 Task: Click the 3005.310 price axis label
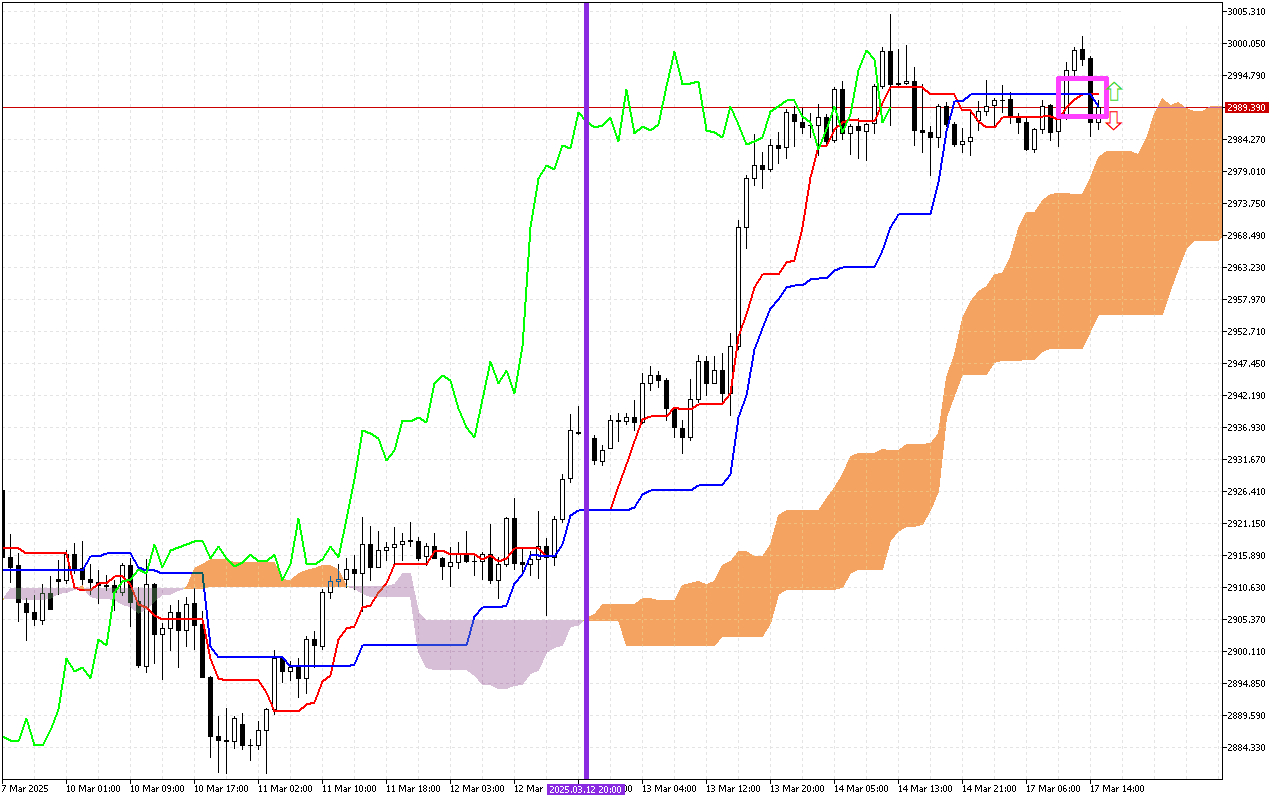point(1246,12)
